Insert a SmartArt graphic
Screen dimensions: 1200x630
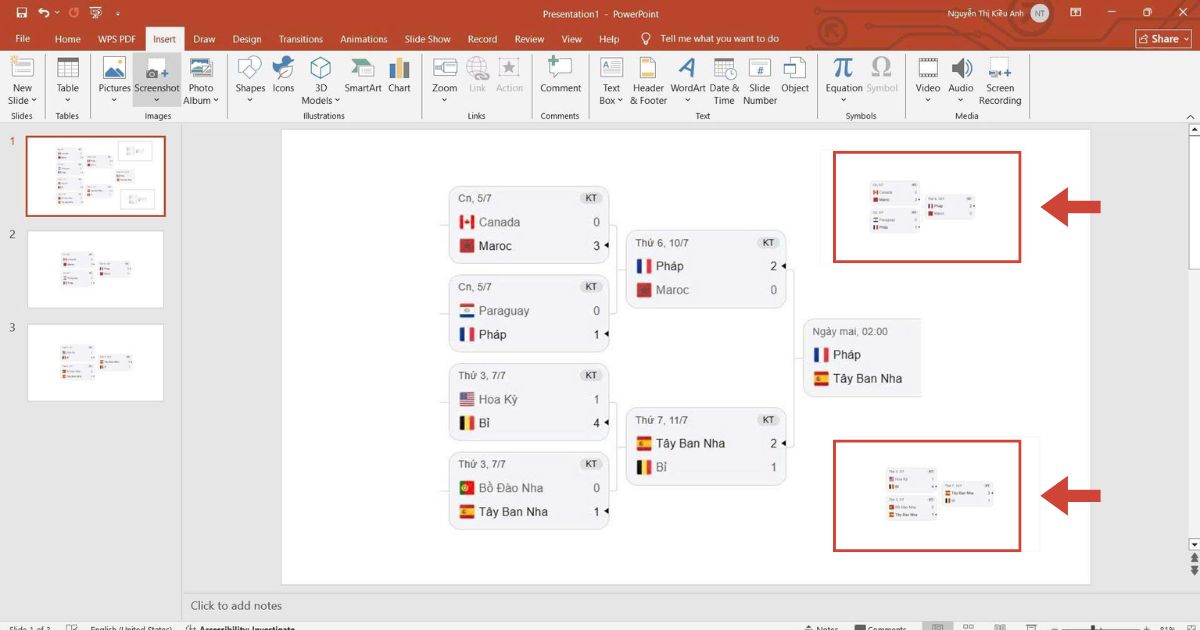click(362, 76)
